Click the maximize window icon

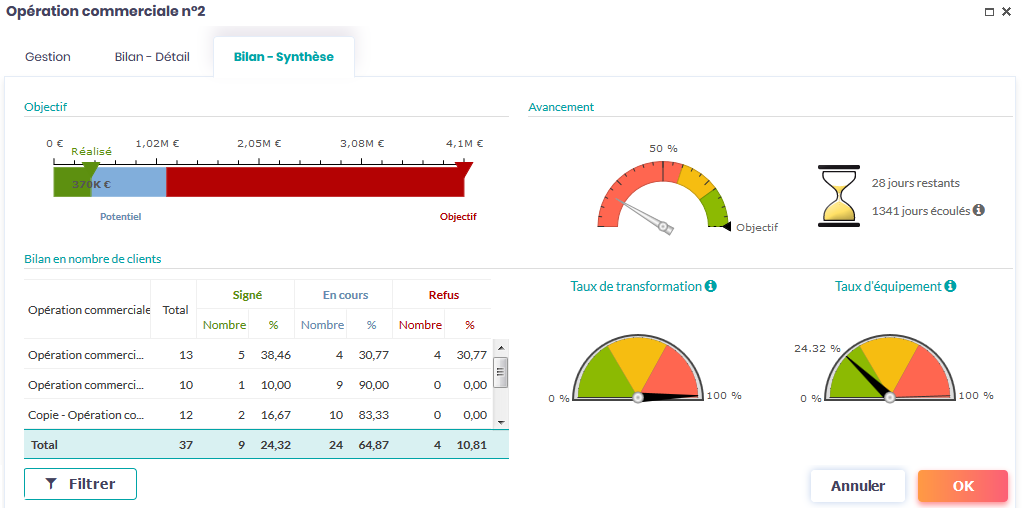[x=989, y=12]
